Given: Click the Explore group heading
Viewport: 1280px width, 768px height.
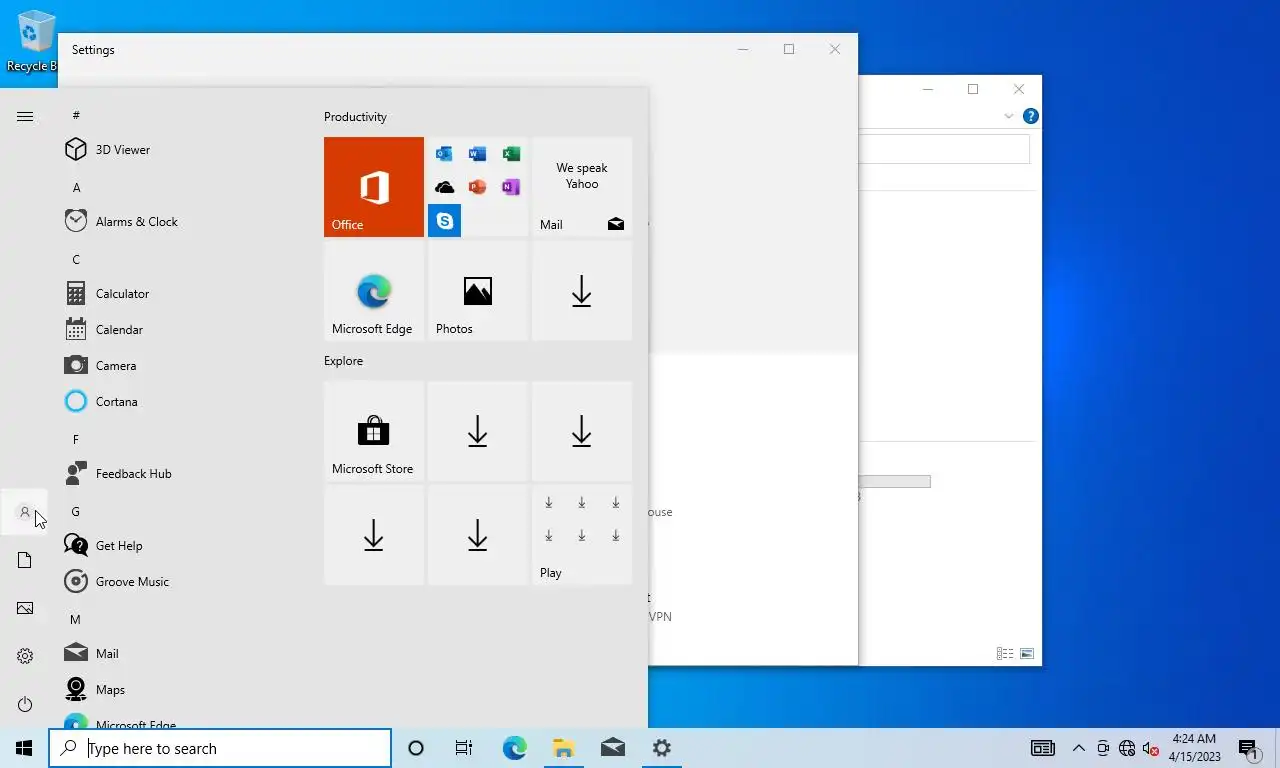Looking at the screenshot, I should pos(343,361).
